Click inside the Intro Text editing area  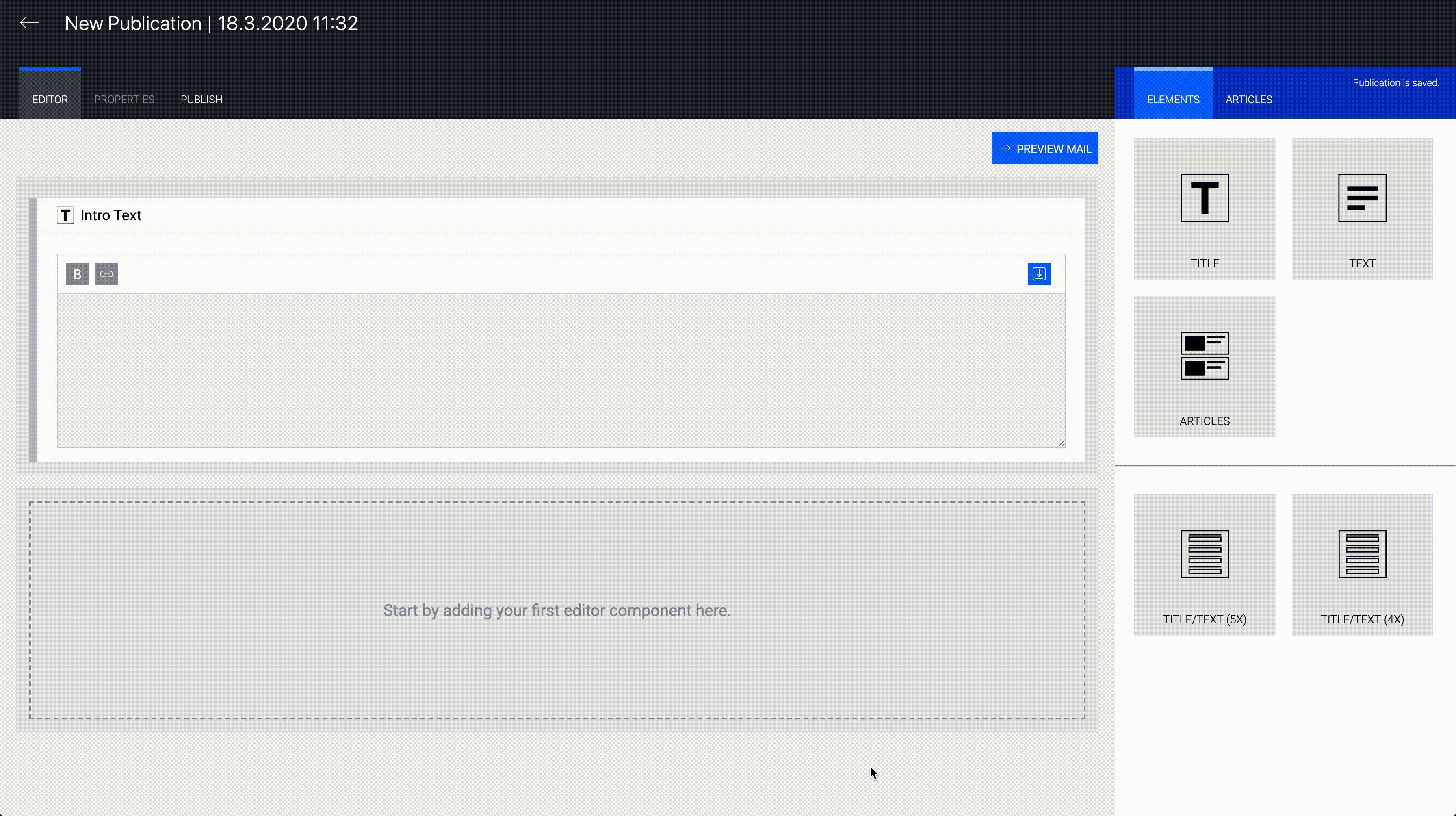click(x=561, y=370)
